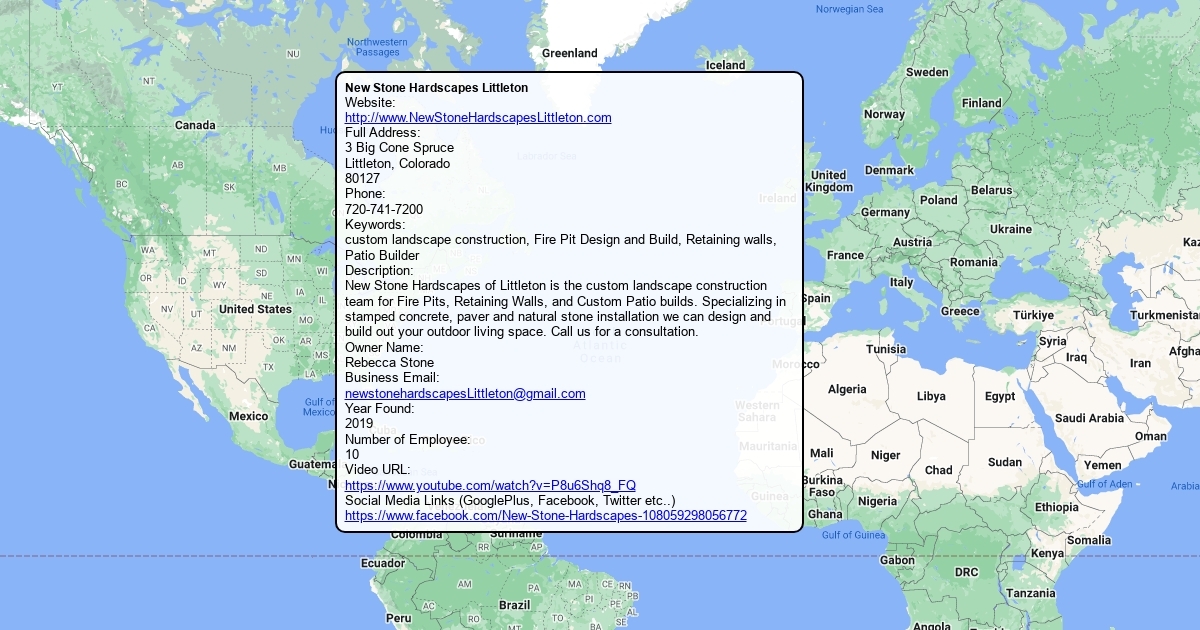This screenshot has width=1200, height=630.
Task: Click the phone number 720-741-7200
Action: 384,209
